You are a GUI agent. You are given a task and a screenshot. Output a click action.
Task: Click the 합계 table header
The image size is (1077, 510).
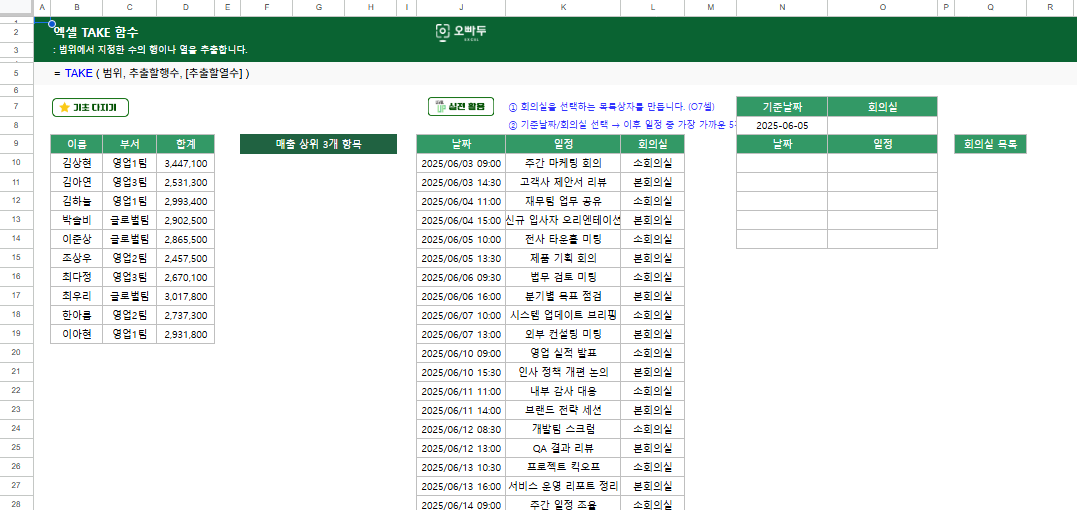click(185, 144)
